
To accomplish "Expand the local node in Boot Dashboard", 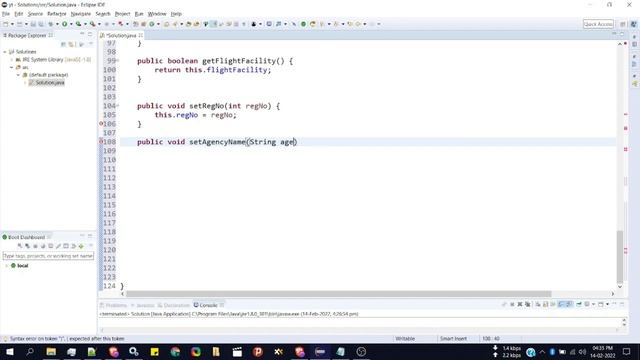I will click(6, 266).
